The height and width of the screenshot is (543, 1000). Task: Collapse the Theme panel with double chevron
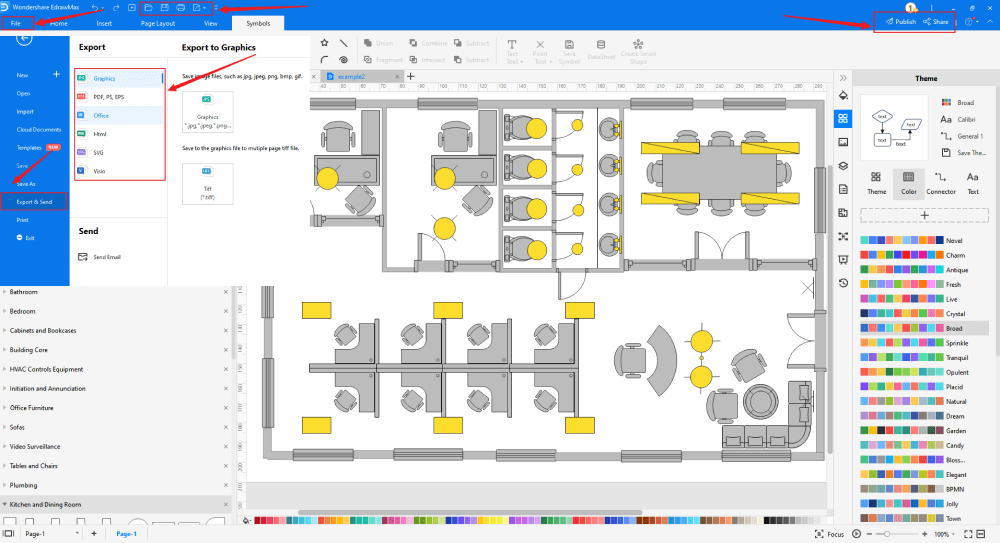click(x=843, y=78)
